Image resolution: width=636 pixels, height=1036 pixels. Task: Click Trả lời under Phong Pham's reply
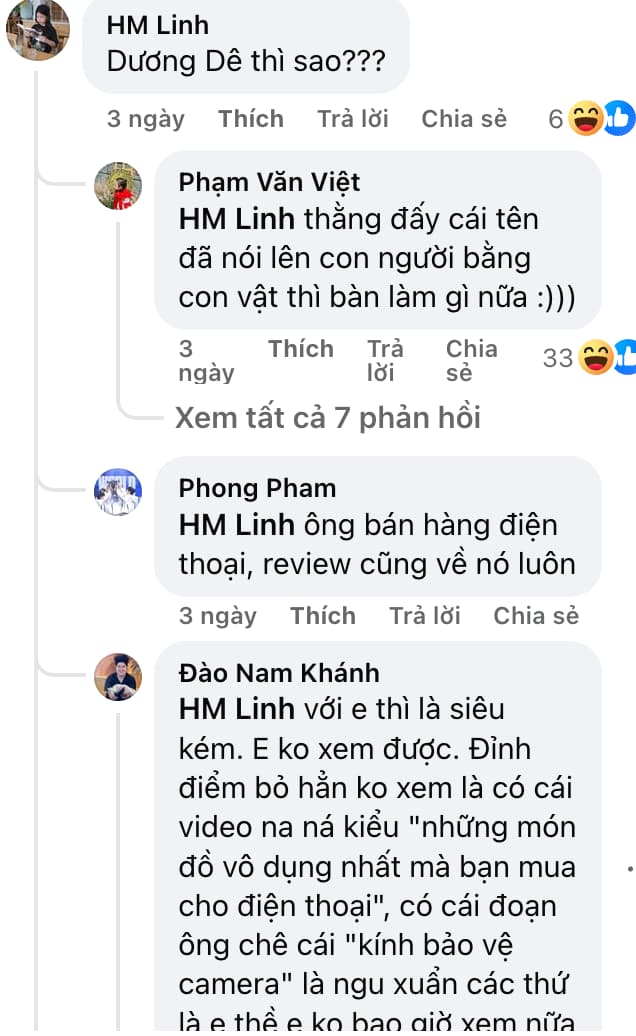tap(425, 616)
